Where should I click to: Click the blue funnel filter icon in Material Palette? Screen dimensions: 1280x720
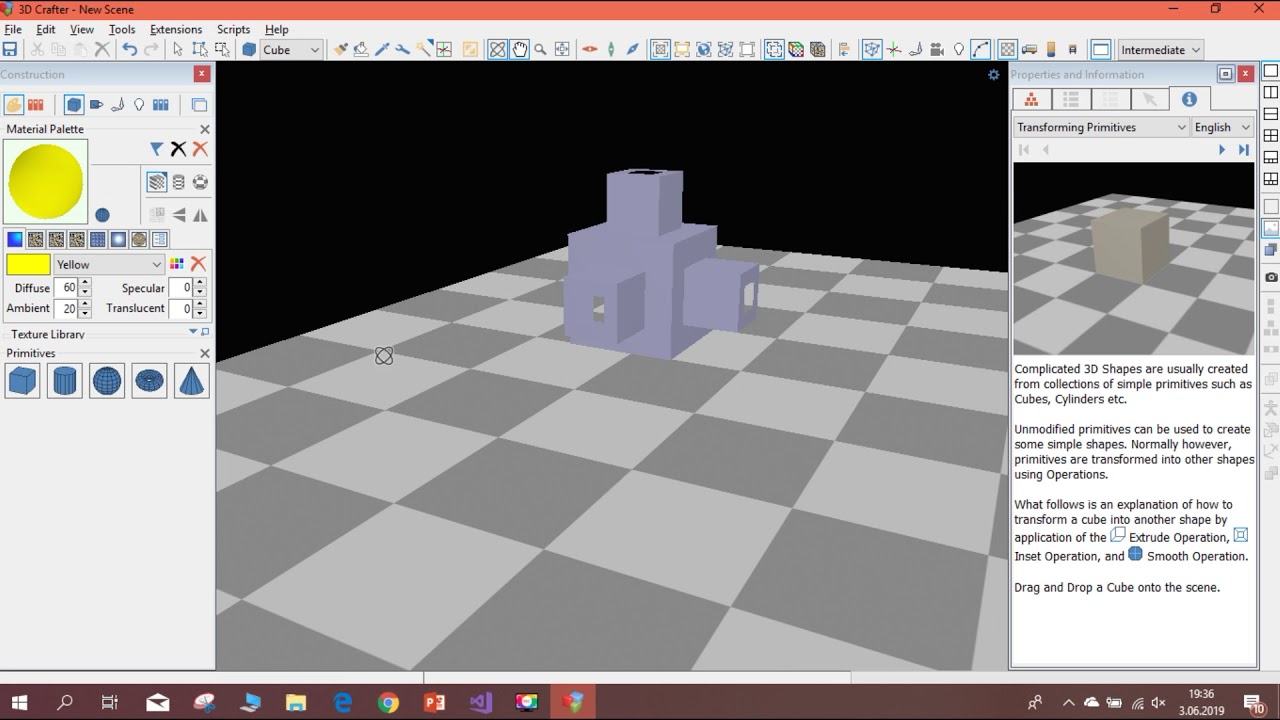157,149
